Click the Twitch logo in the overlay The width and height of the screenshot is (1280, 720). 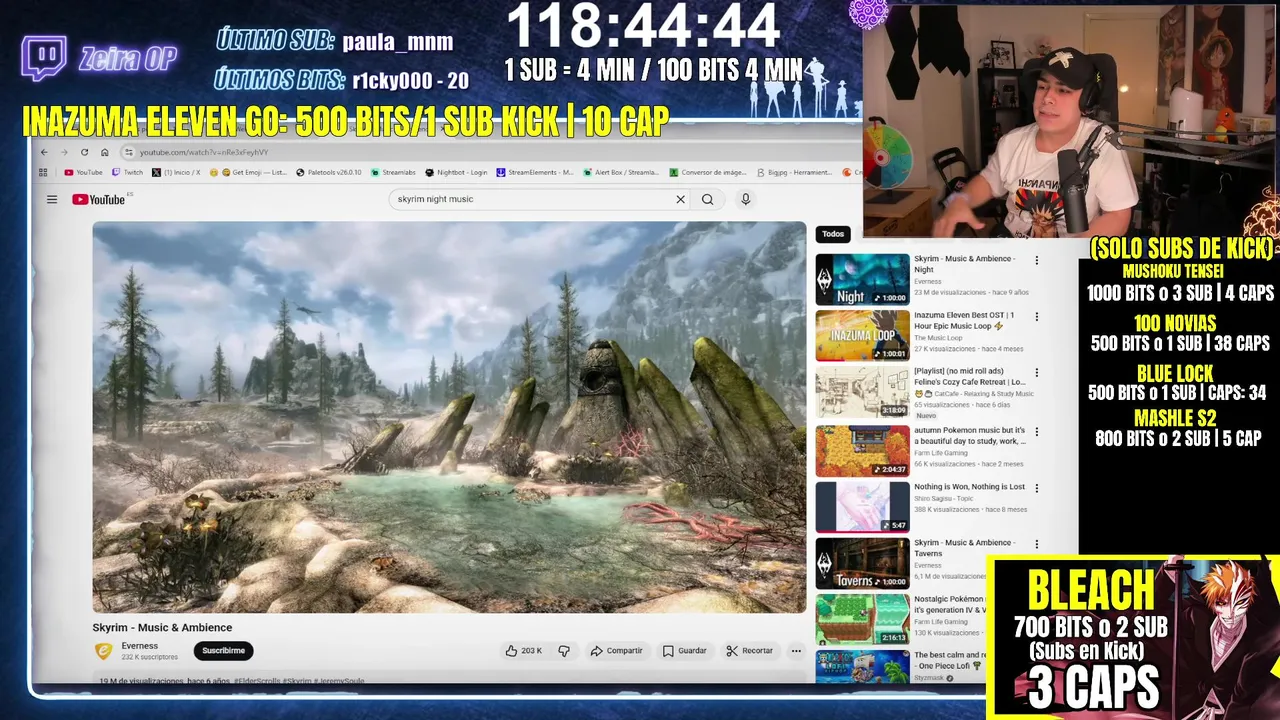point(43,58)
